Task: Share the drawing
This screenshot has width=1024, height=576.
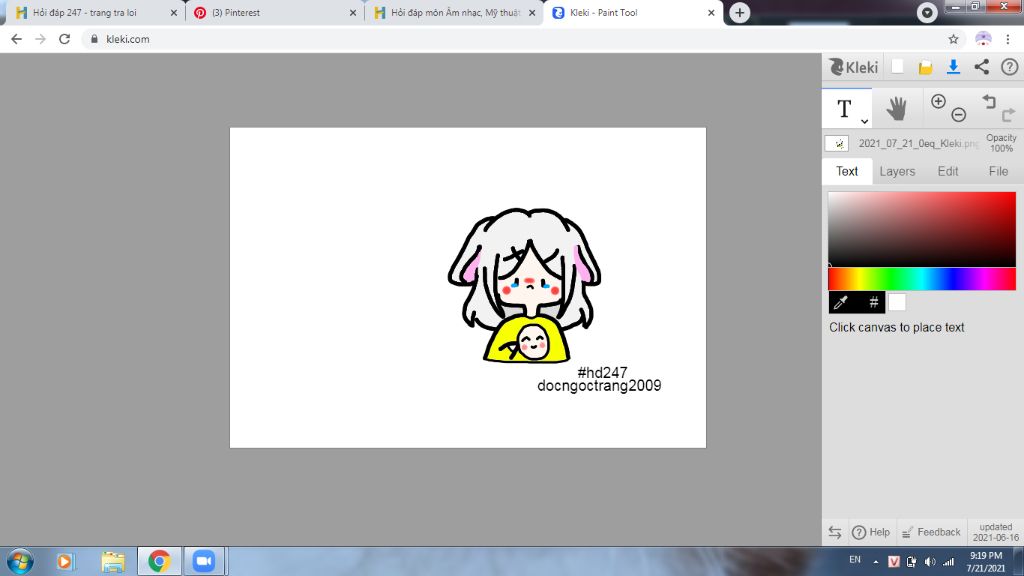Action: pyautogui.click(x=982, y=67)
